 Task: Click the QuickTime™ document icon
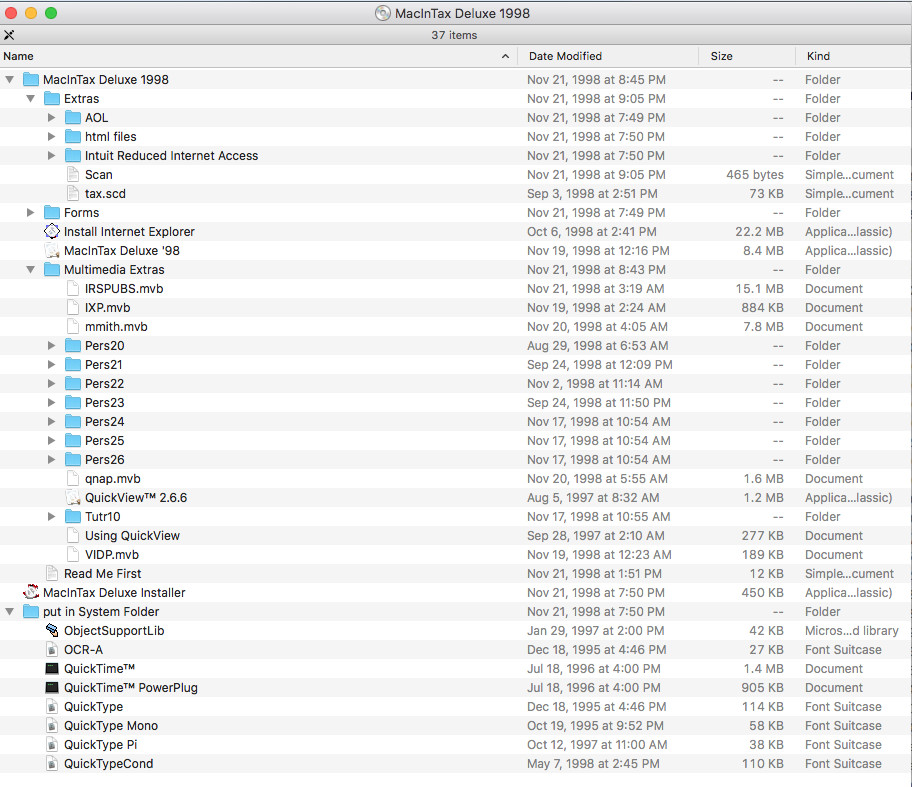pyautogui.click(x=52, y=669)
